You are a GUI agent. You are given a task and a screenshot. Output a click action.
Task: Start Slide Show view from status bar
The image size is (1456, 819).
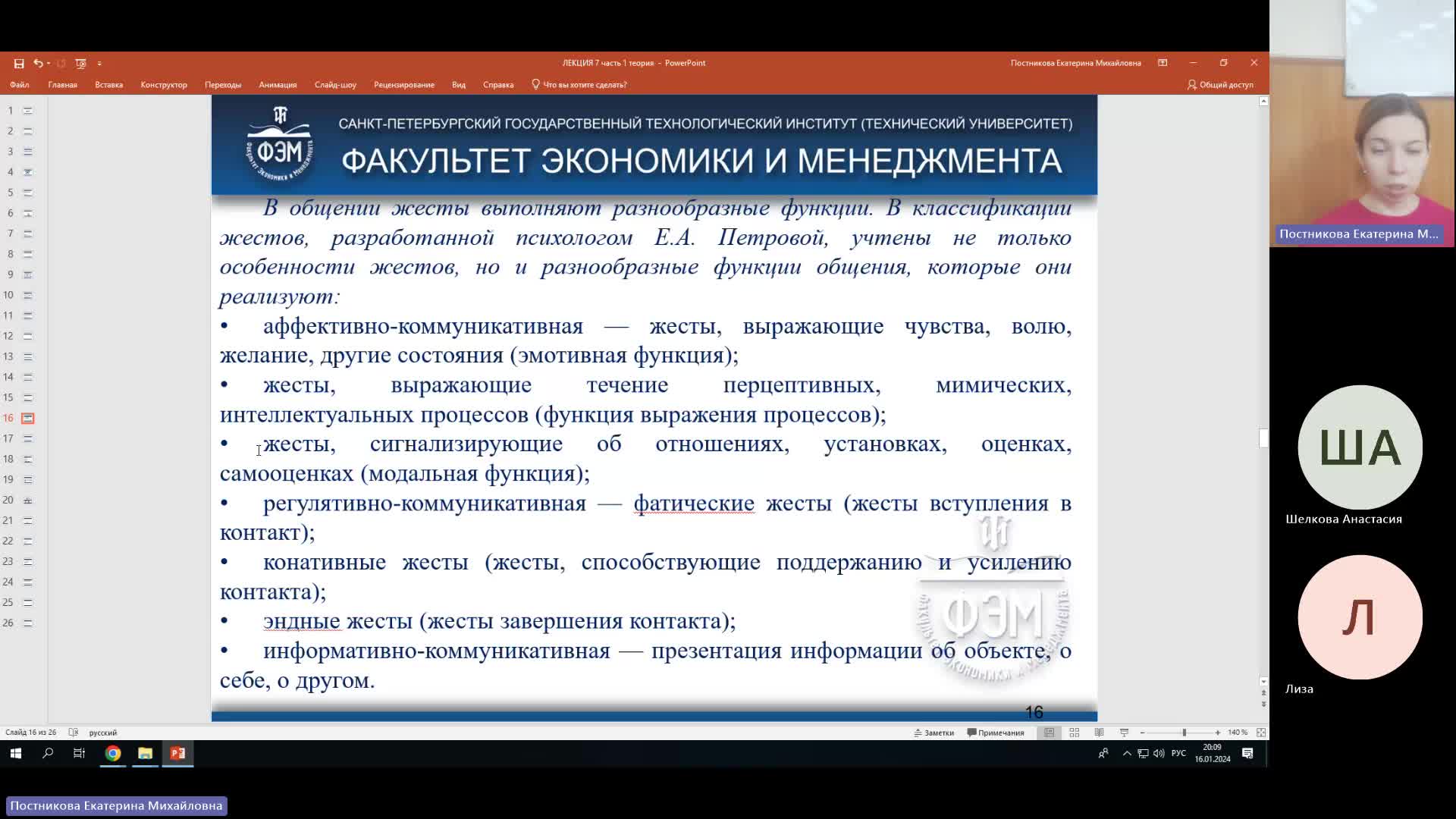pyautogui.click(x=1125, y=733)
